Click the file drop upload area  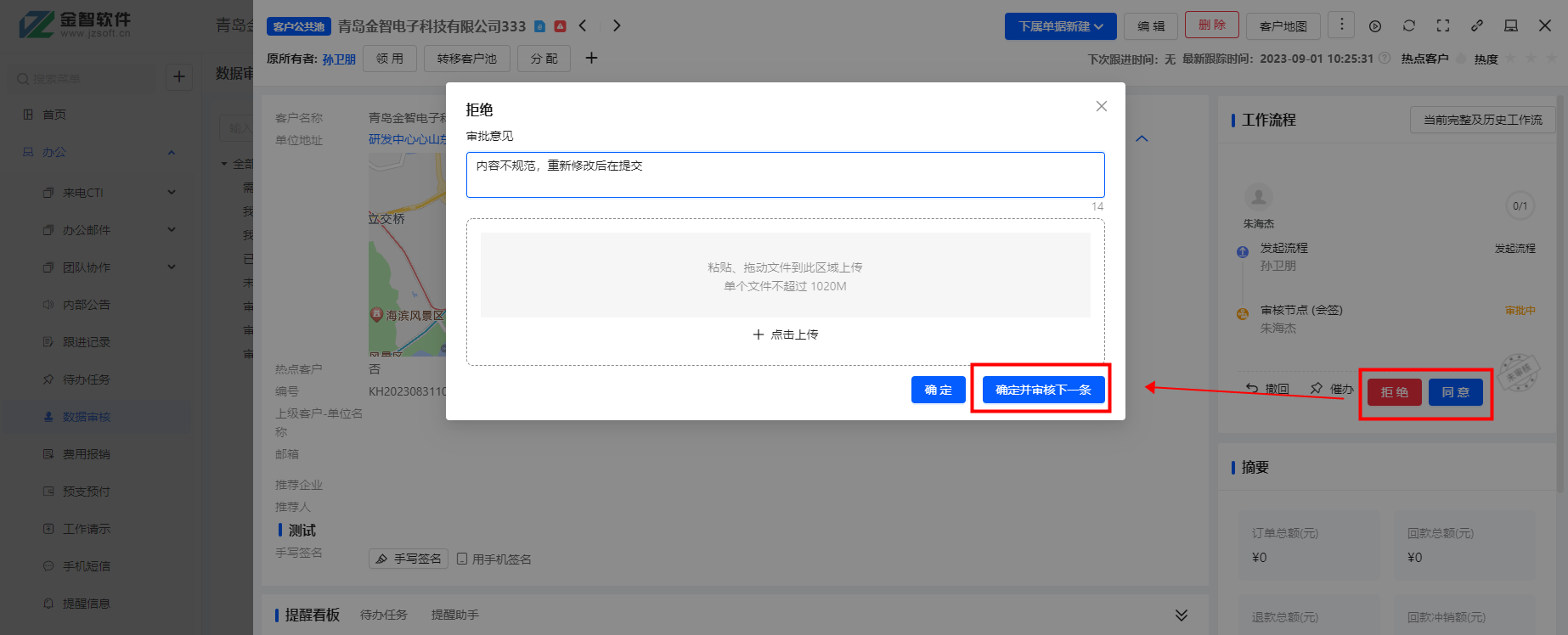pyautogui.click(x=785, y=275)
